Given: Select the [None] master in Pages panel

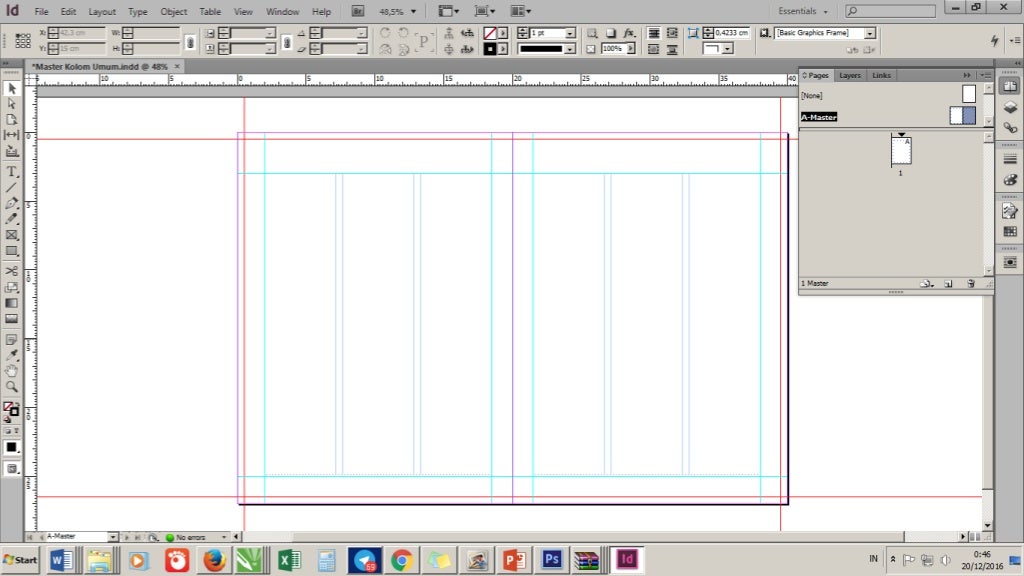Looking at the screenshot, I should tap(812, 95).
